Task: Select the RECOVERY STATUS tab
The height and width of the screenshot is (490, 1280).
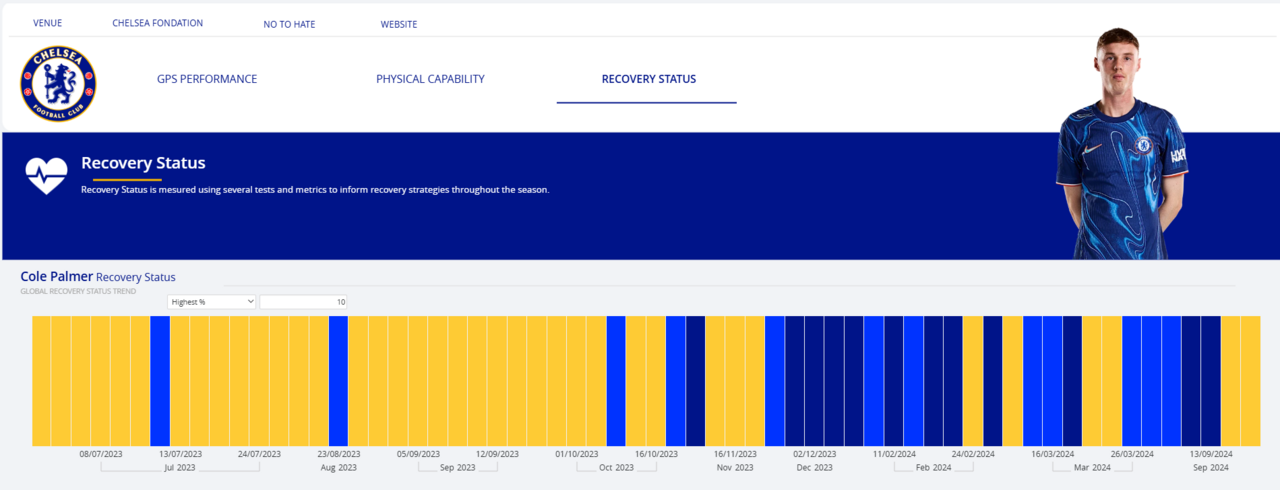Action: coord(649,79)
